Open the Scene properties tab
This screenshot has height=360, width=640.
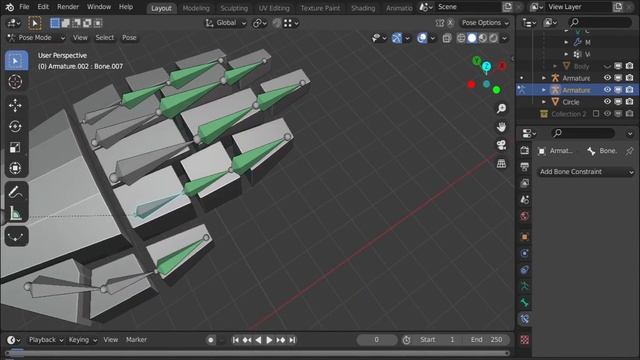coord(524,199)
